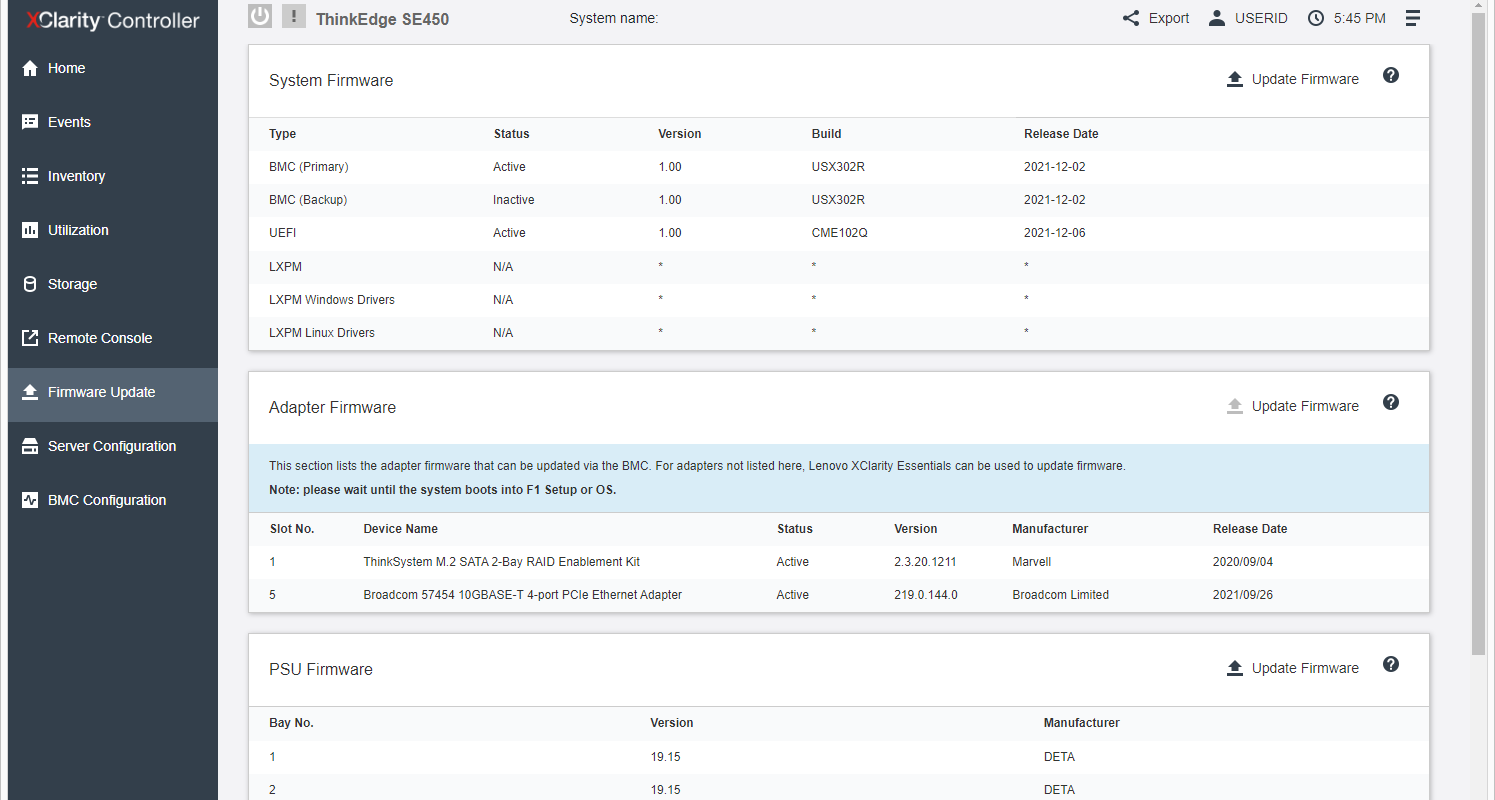1495x800 pixels.
Task: Click the Firmware Update upload icon in sidebar
Action: (x=30, y=392)
